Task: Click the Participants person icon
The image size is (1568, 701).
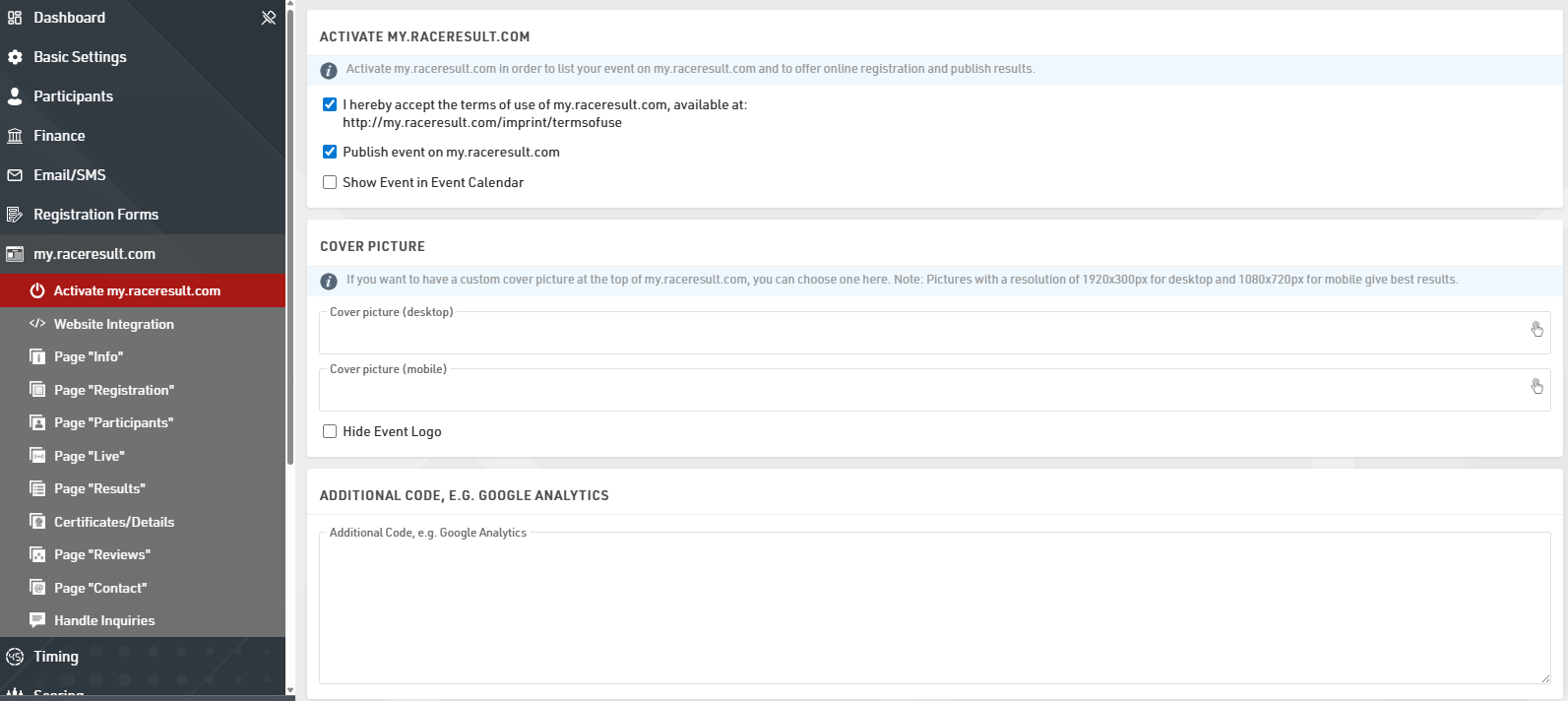Action: (15, 96)
